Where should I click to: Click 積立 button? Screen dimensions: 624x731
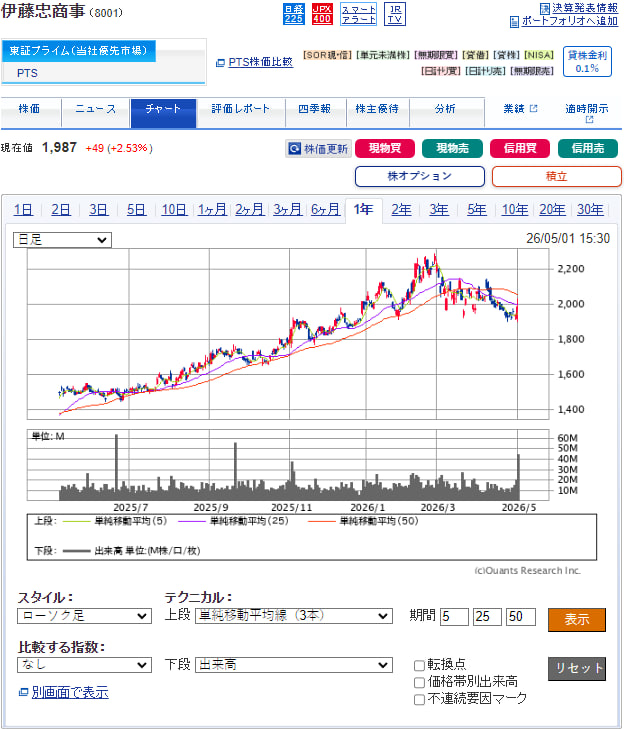click(x=556, y=176)
